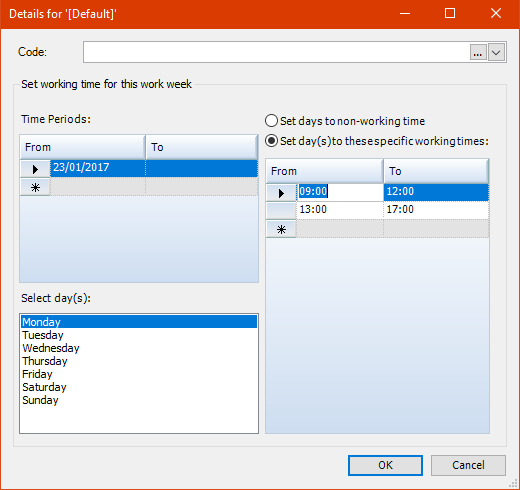The image size is (520, 490).
Task: Click inside the Code combo box field
Action: coord(276,52)
